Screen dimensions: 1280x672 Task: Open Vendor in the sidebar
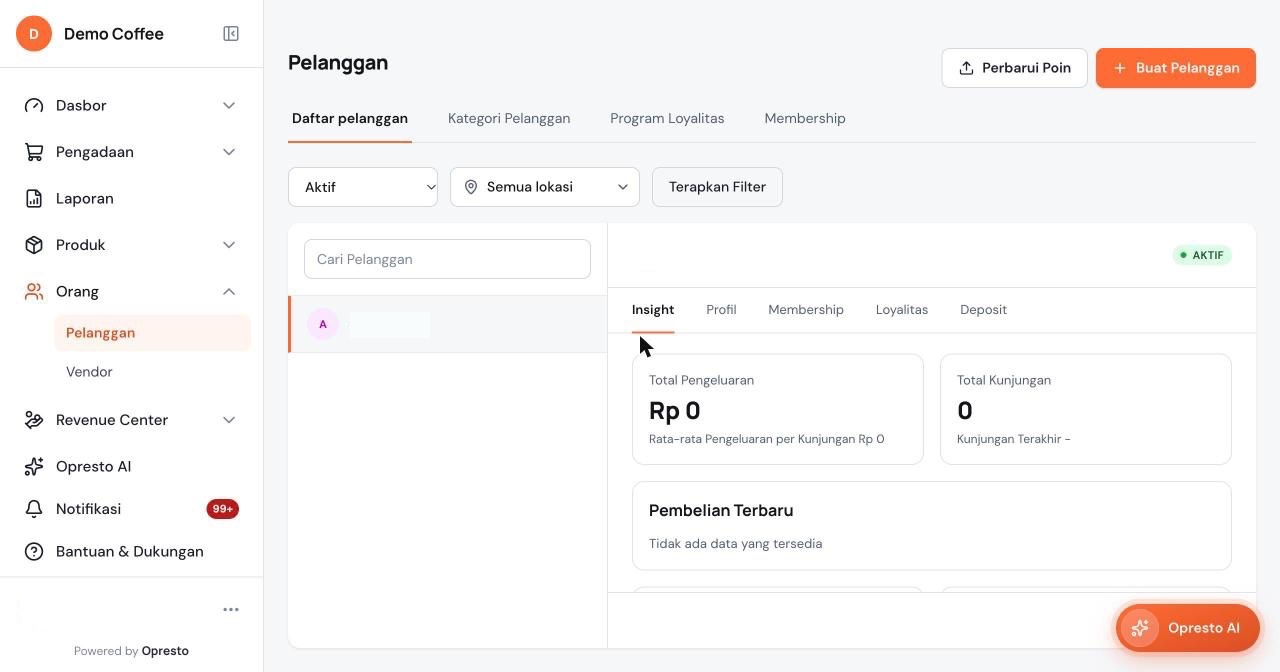[x=152, y=372]
